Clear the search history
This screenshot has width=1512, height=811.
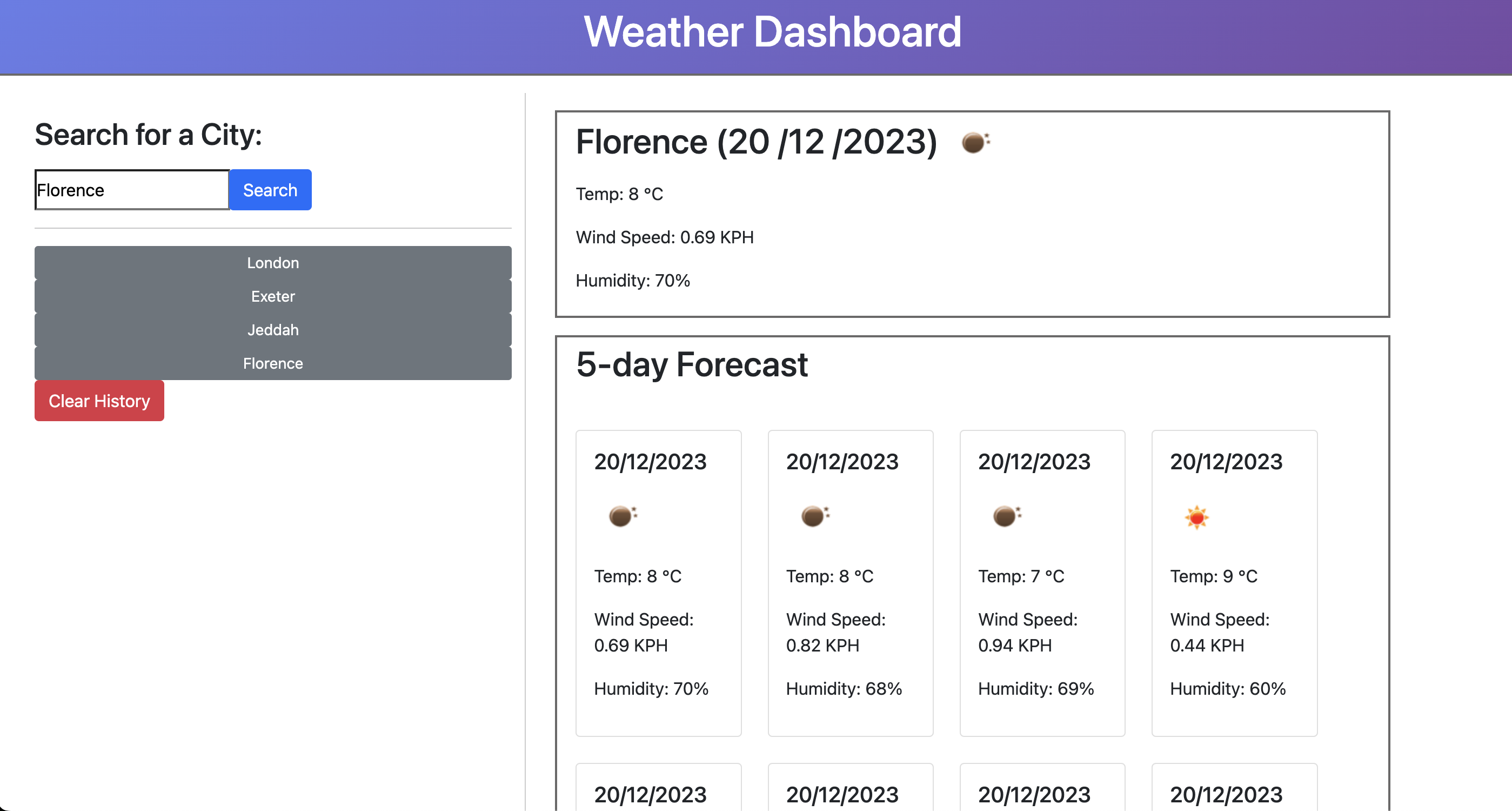(99, 401)
